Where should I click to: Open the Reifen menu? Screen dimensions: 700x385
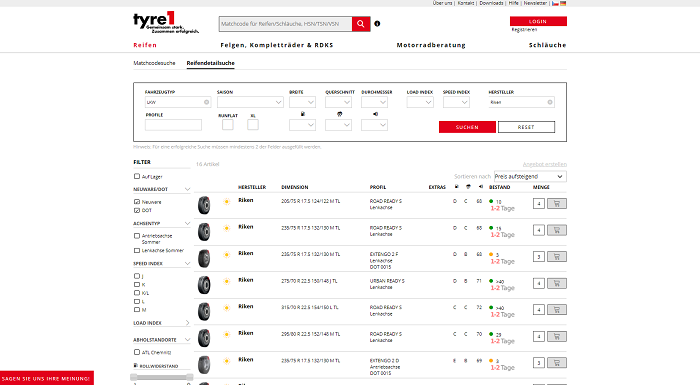click(x=145, y=45)
